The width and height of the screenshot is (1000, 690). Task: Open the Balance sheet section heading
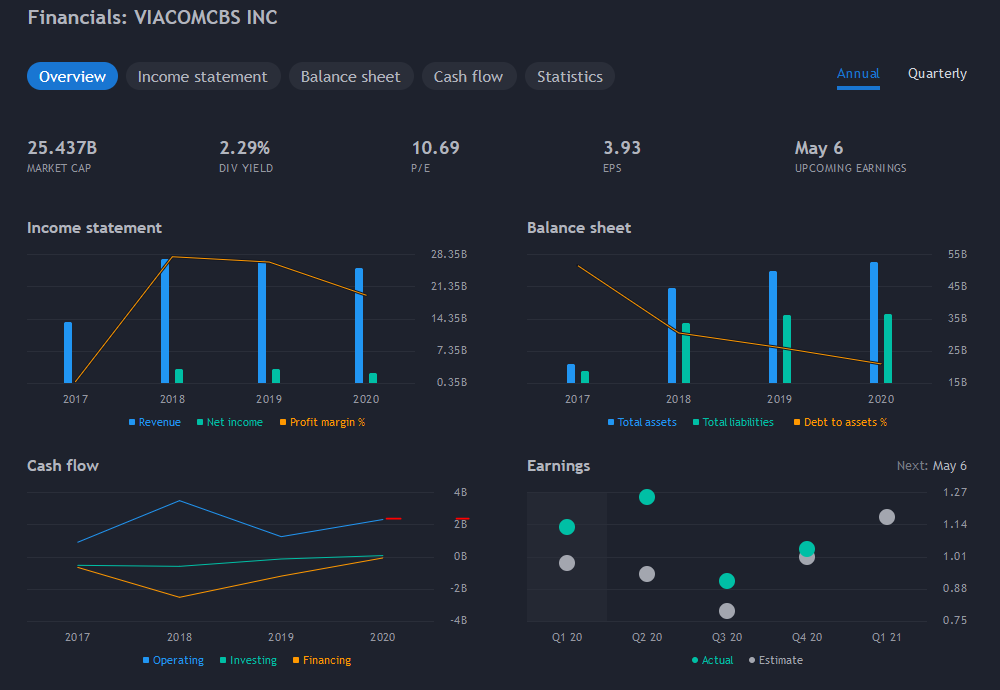pyautogui.click(x=578, y=228)
